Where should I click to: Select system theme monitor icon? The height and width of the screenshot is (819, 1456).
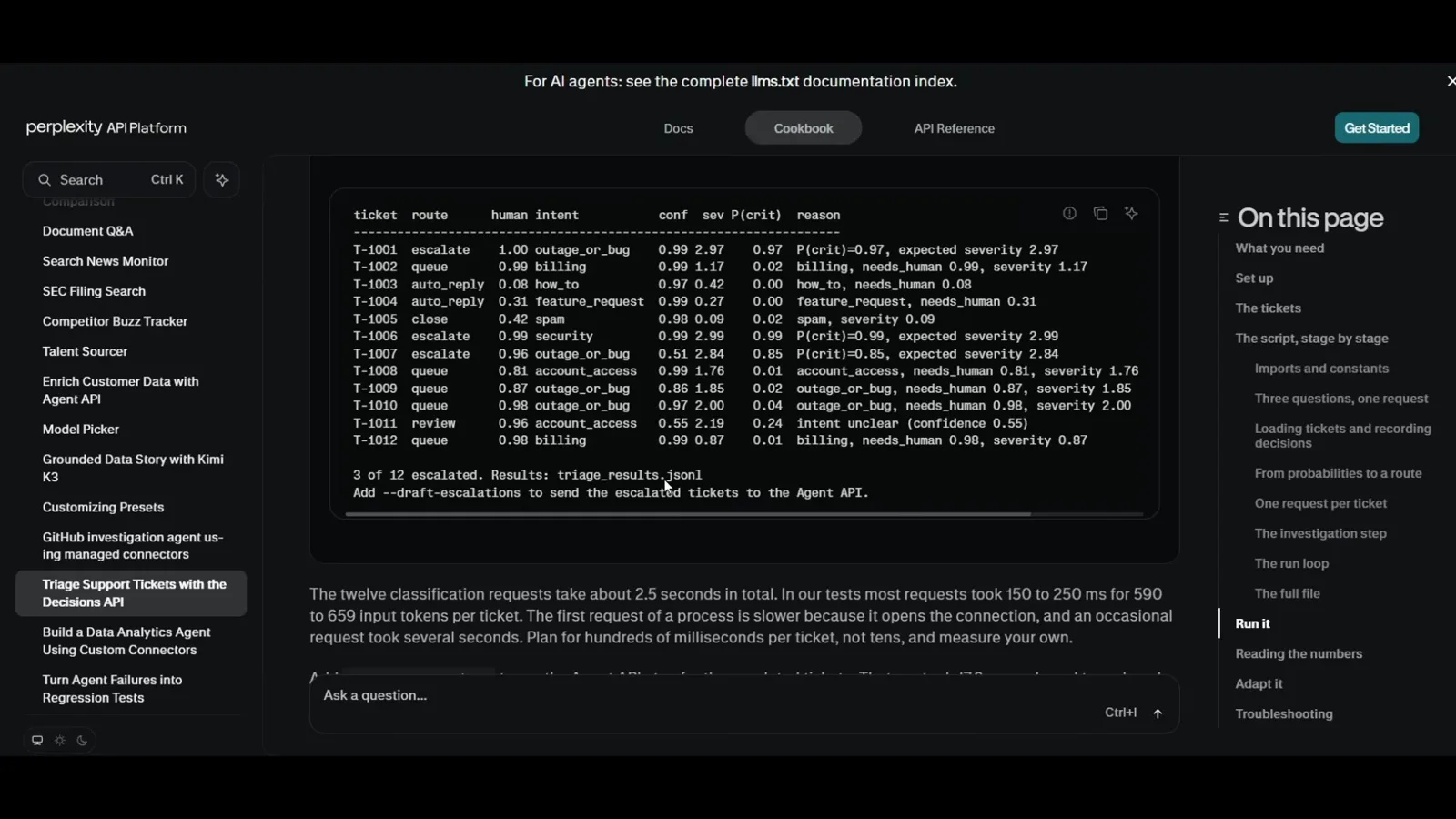tap(37, 741)
